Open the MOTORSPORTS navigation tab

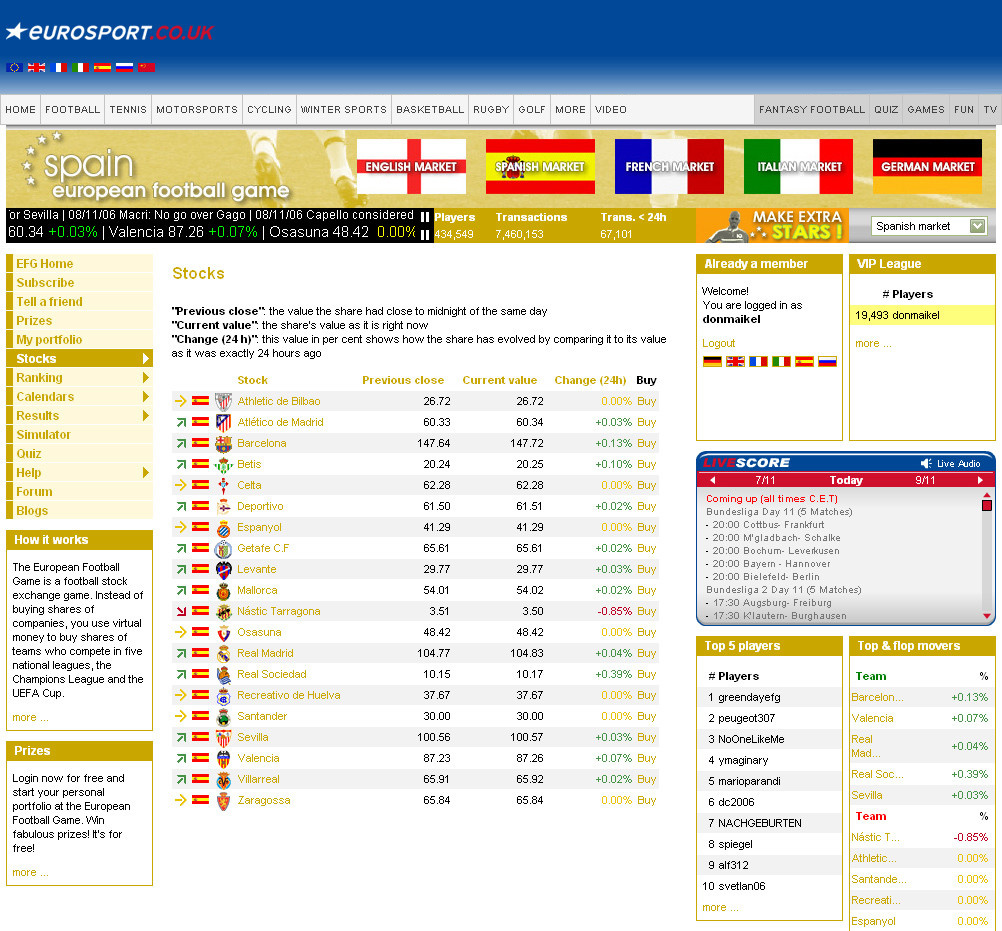tap(197, 109)
